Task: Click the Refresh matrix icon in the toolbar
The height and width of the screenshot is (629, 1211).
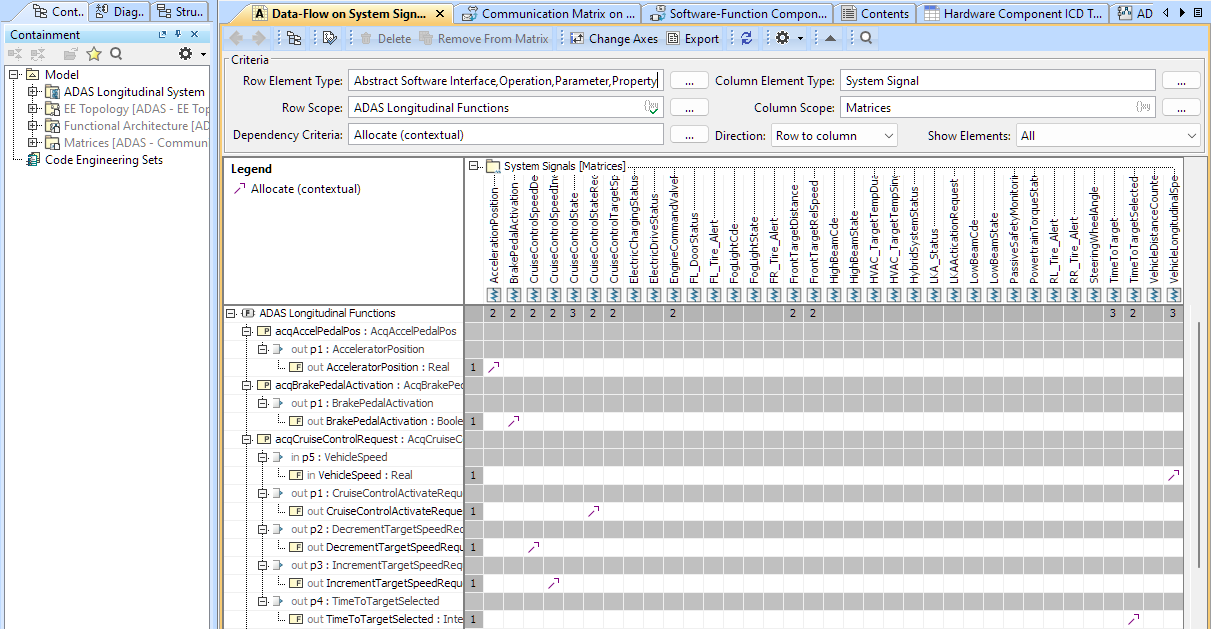Action: (746, 38)
